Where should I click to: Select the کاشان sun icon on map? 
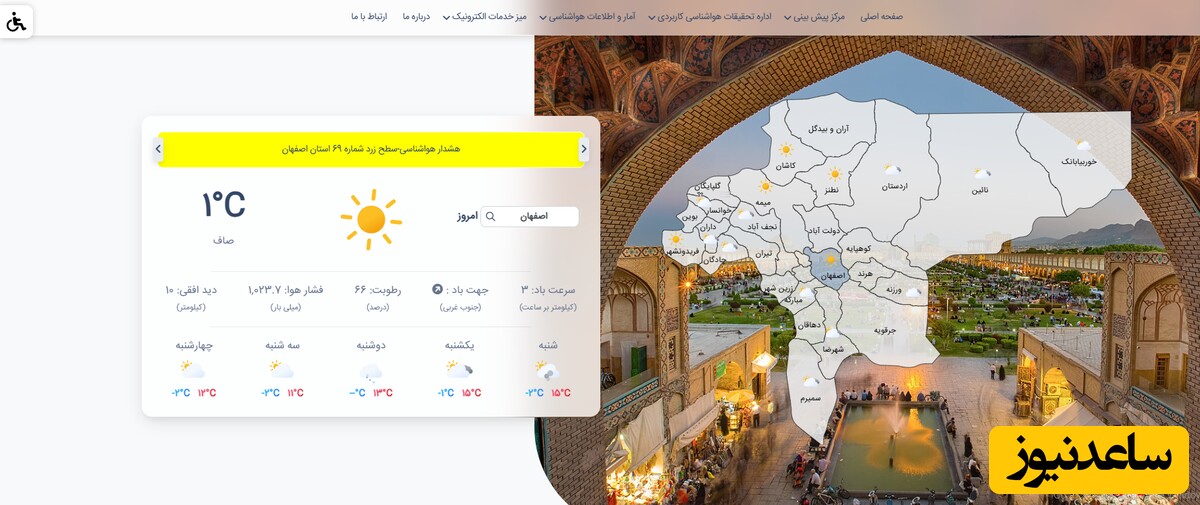[786, 150]
